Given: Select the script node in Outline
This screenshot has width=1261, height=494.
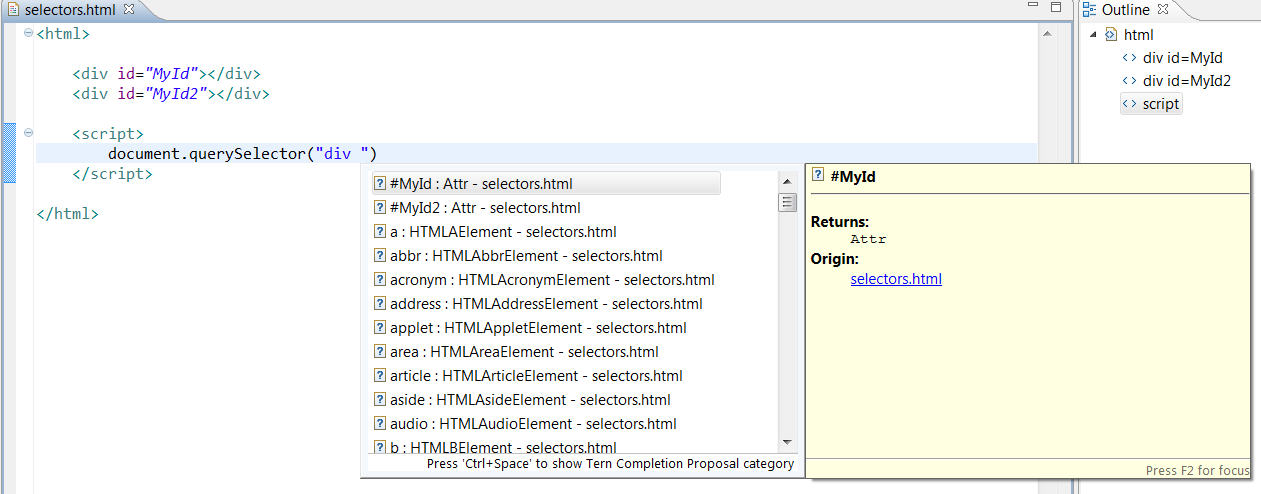Looking at the screenshot, I should 1161,104.
